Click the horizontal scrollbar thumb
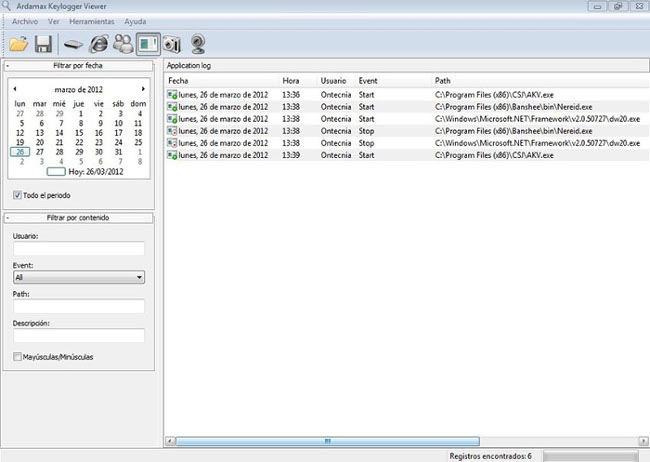Viewport: 650px width, 462px height. pos(327,441)
